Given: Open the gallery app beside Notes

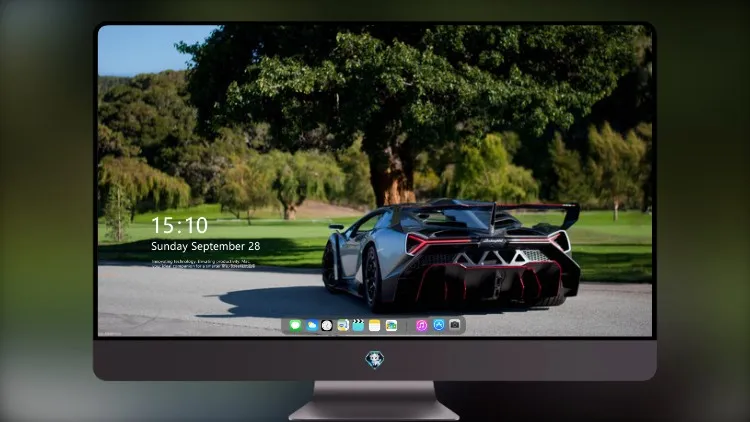Looking at the screenshot, I should click(391, 325).
